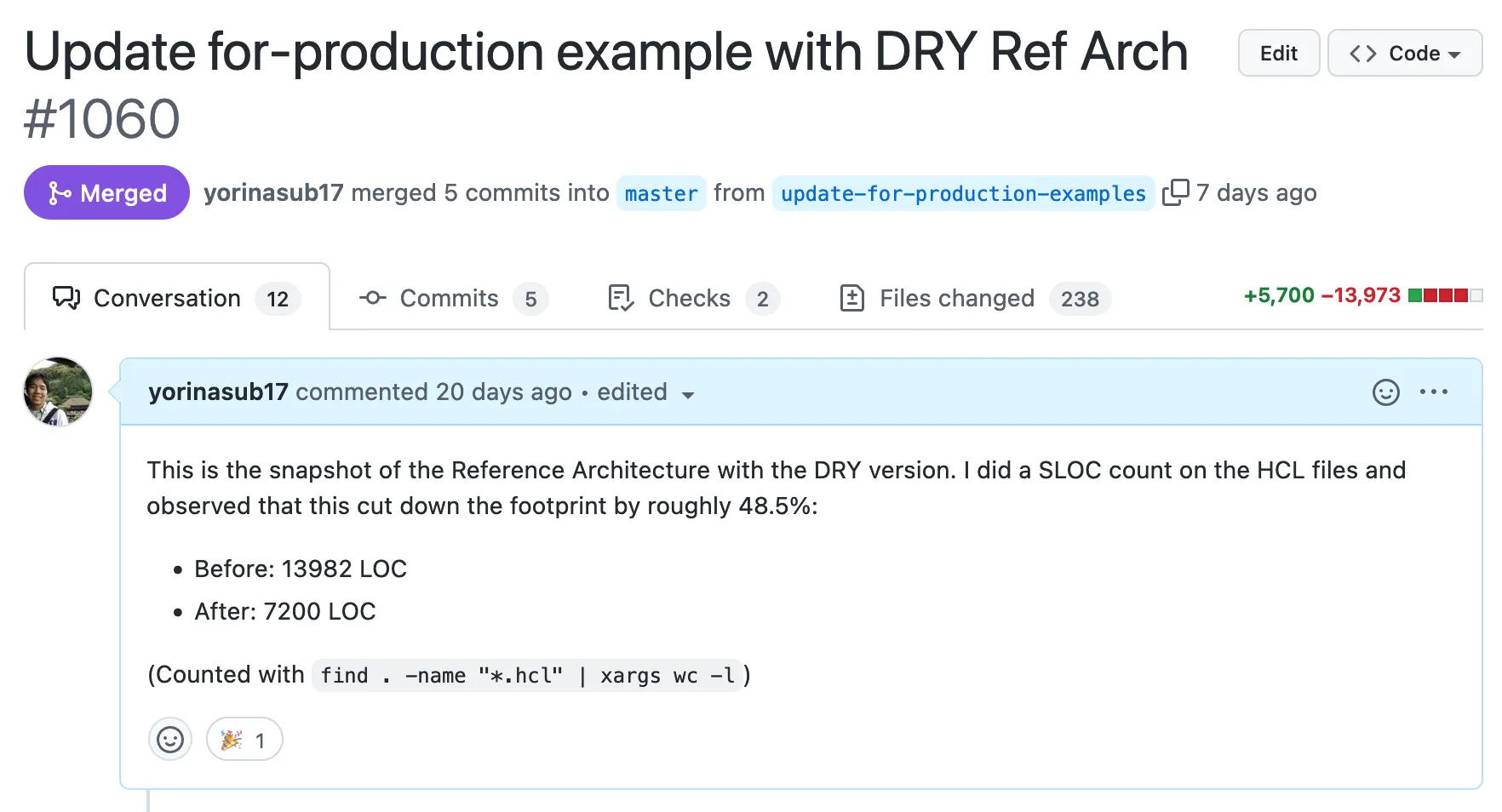
Task: Open the Code dropdown menu
Action: pos(1405,53)
